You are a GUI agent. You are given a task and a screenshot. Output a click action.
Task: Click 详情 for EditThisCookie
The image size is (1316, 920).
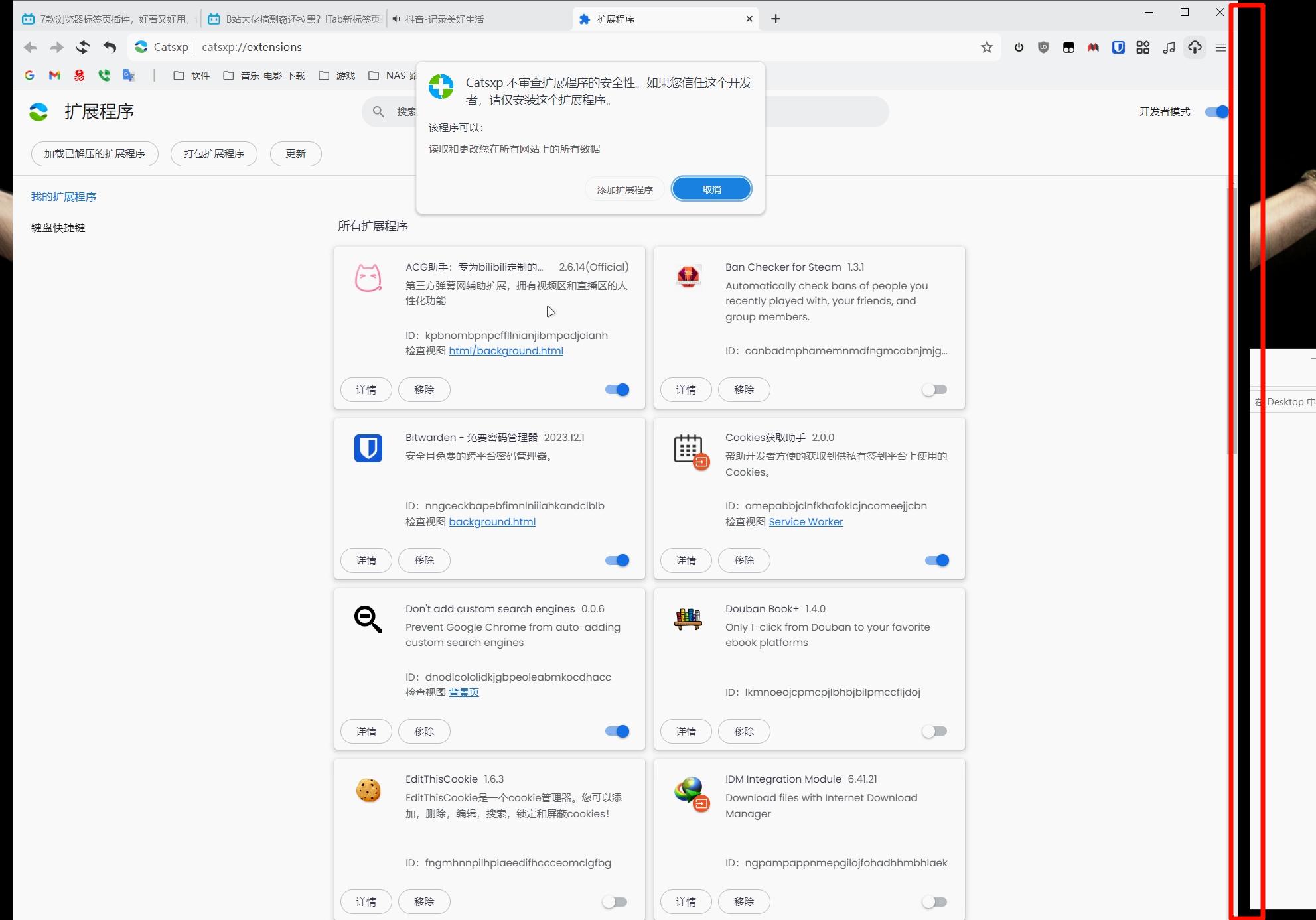(366, 902)
